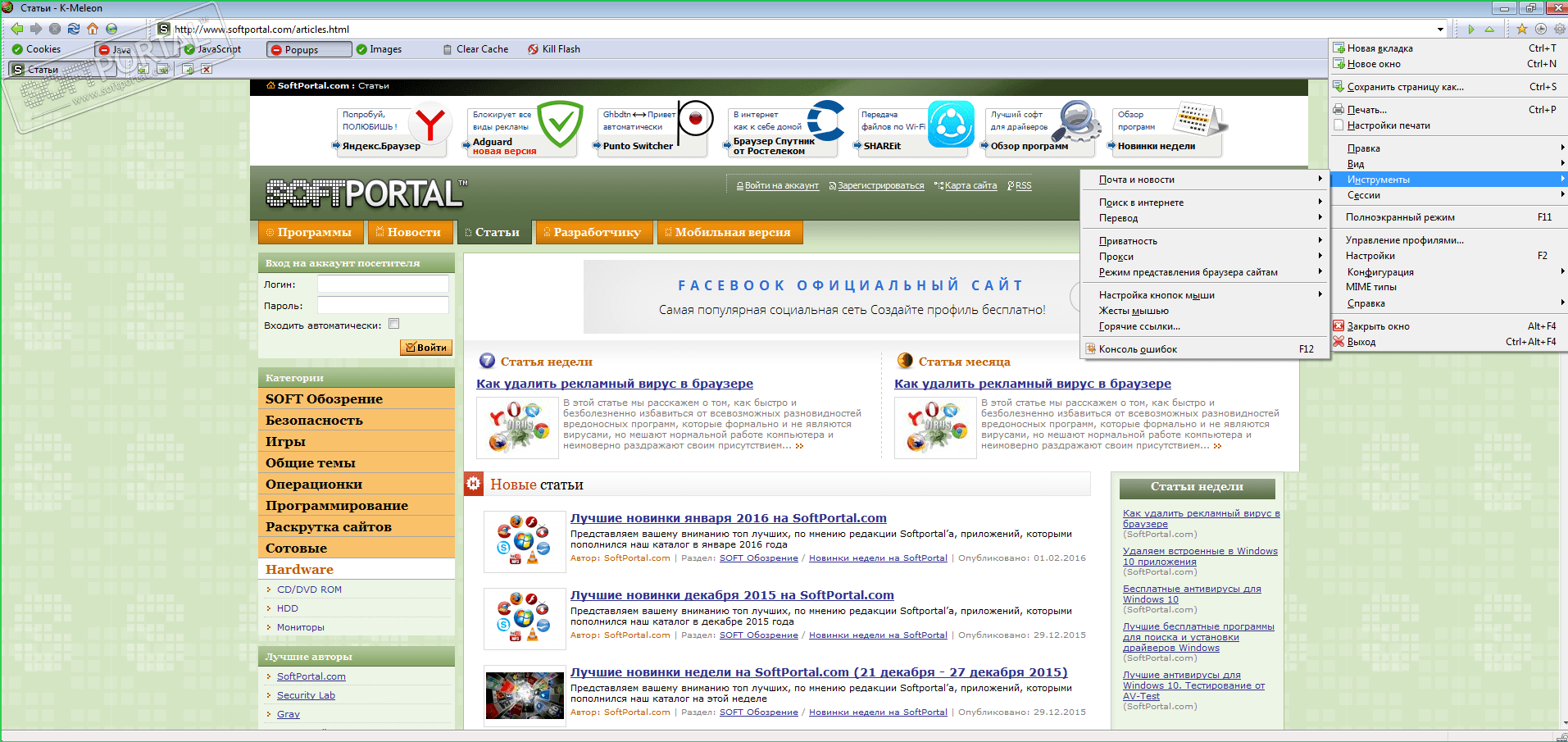This screenshot has height=742, width=1568.
Task: Select 'Жесты мышью' menu entry
Action: coord(1204,311)
